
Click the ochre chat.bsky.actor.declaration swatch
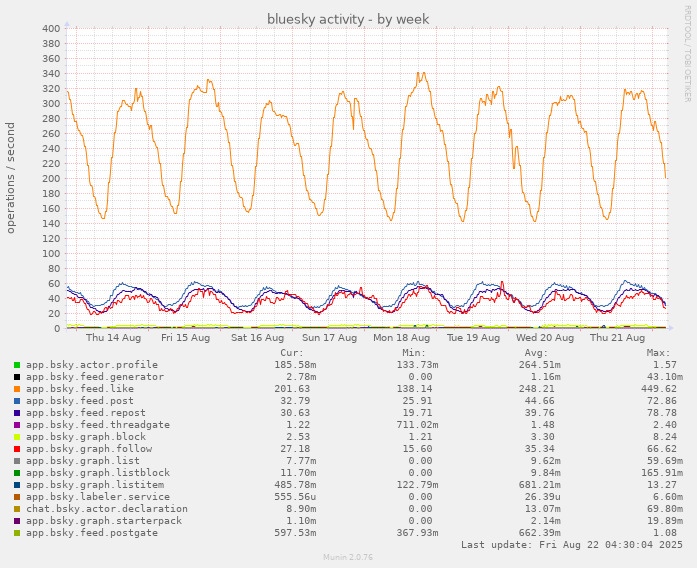[17, 509]
